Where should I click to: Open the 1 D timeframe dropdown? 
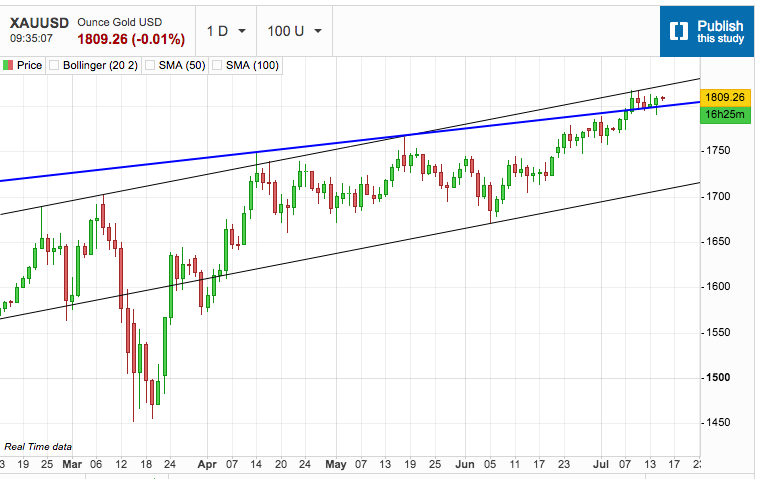click(x=226, y=31)
